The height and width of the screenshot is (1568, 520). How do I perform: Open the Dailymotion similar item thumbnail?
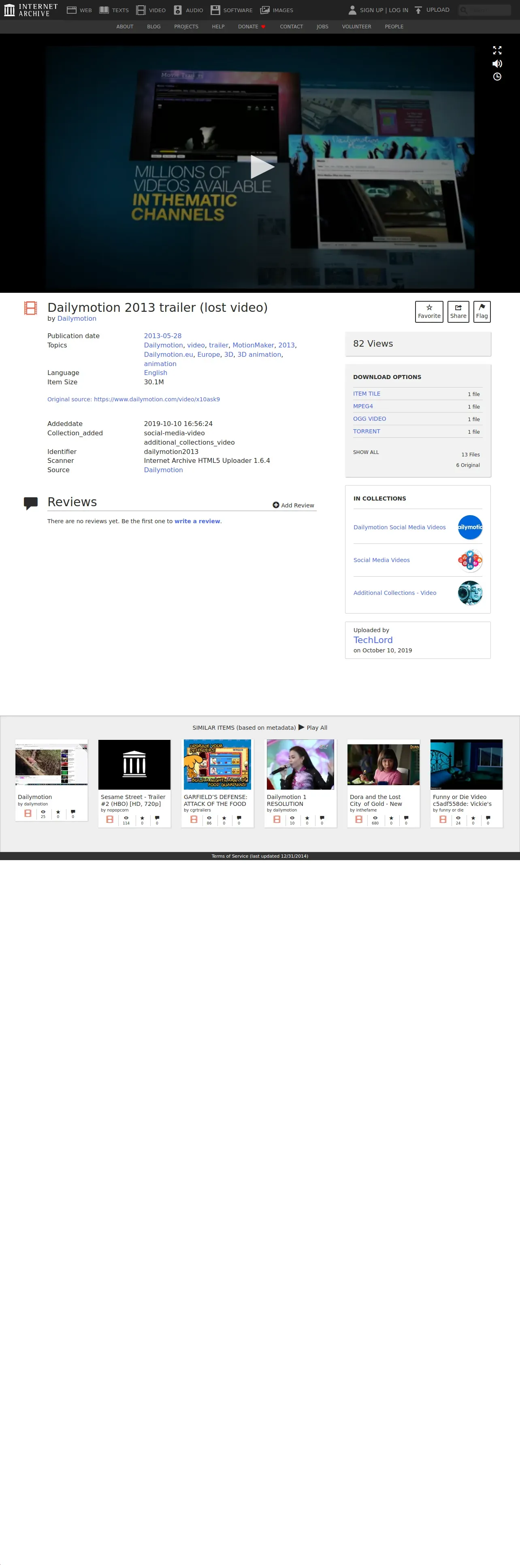[52, 765]
